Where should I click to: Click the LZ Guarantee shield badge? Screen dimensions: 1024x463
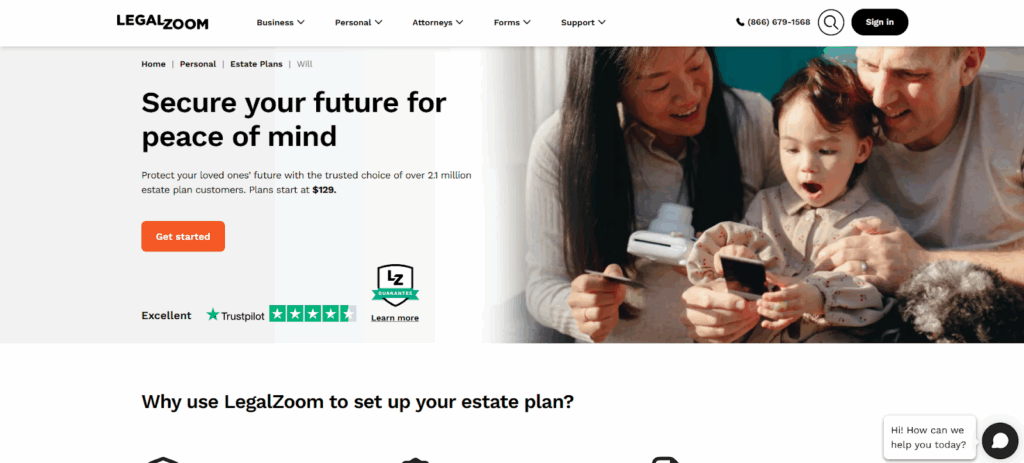click(x=395, y=285)
